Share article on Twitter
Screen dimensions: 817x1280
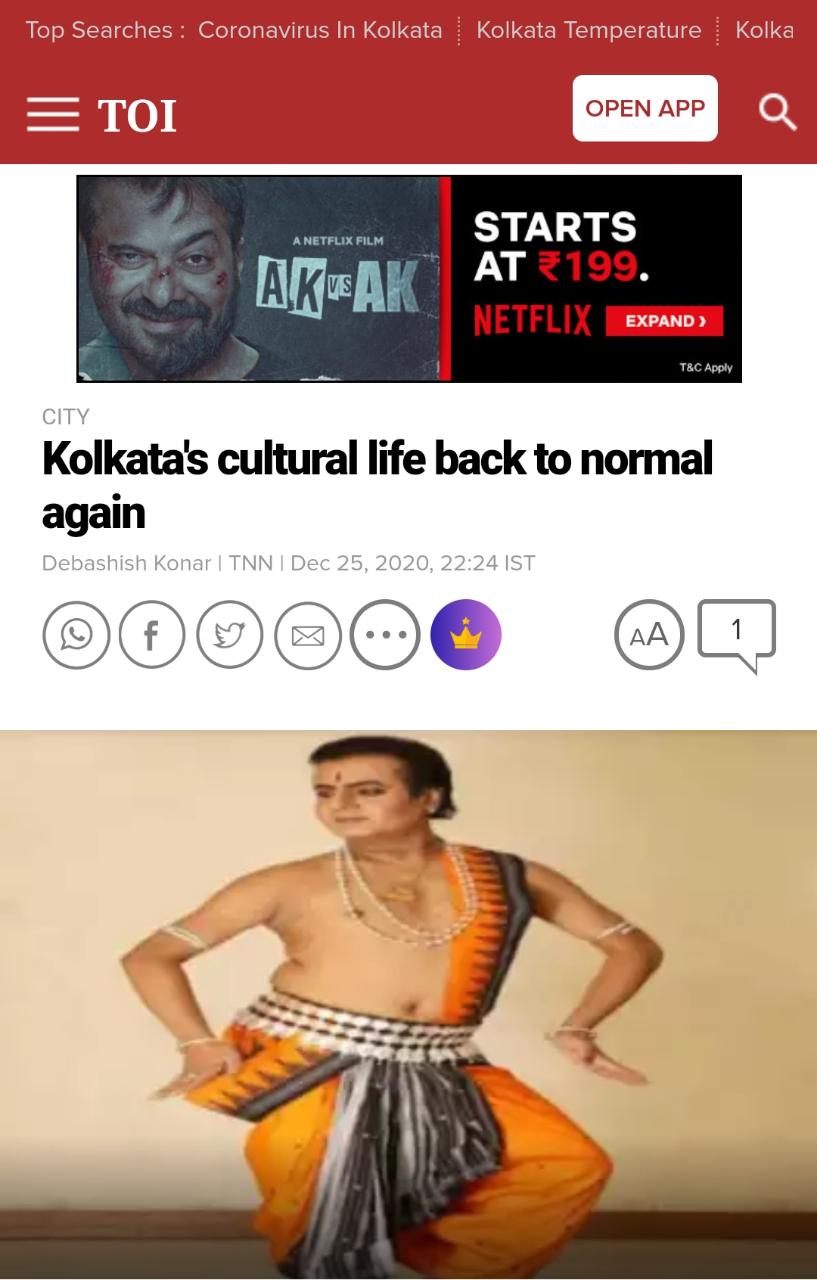[x=230, y=635]
